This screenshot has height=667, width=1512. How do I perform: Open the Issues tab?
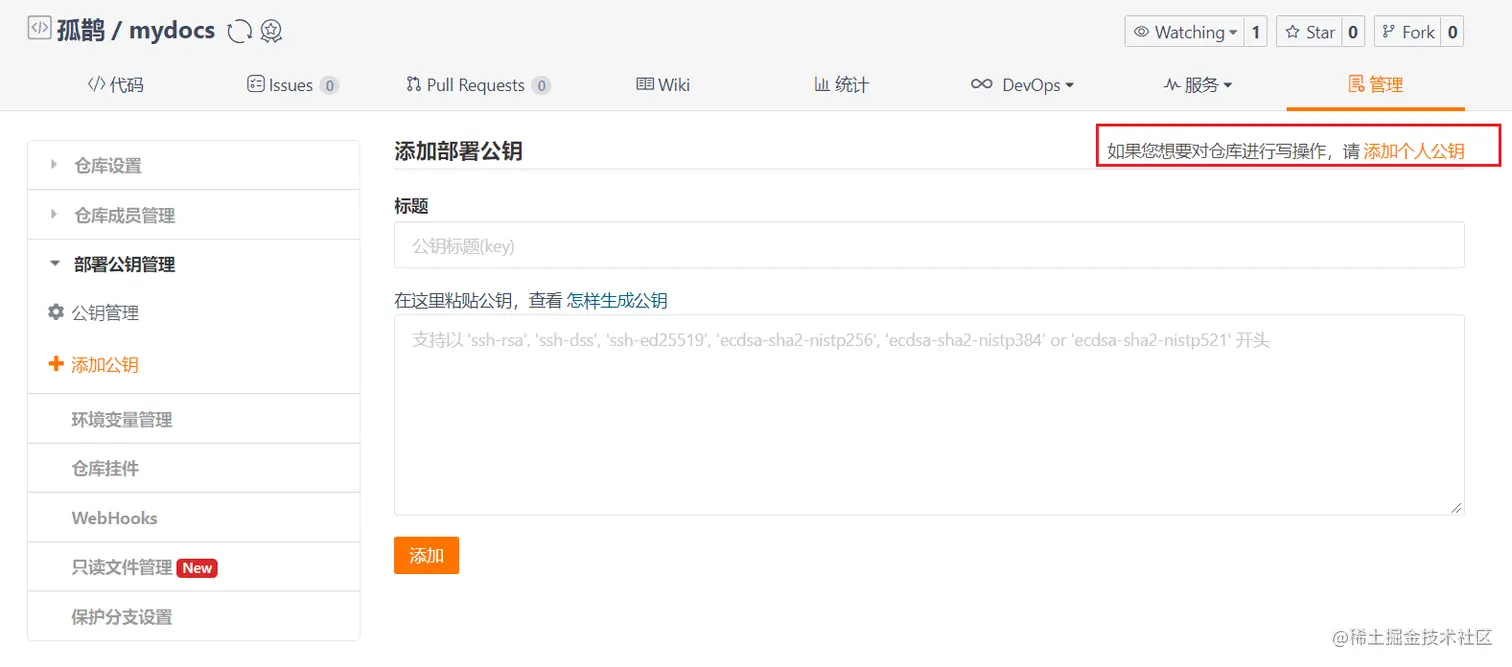click(293, 85)
